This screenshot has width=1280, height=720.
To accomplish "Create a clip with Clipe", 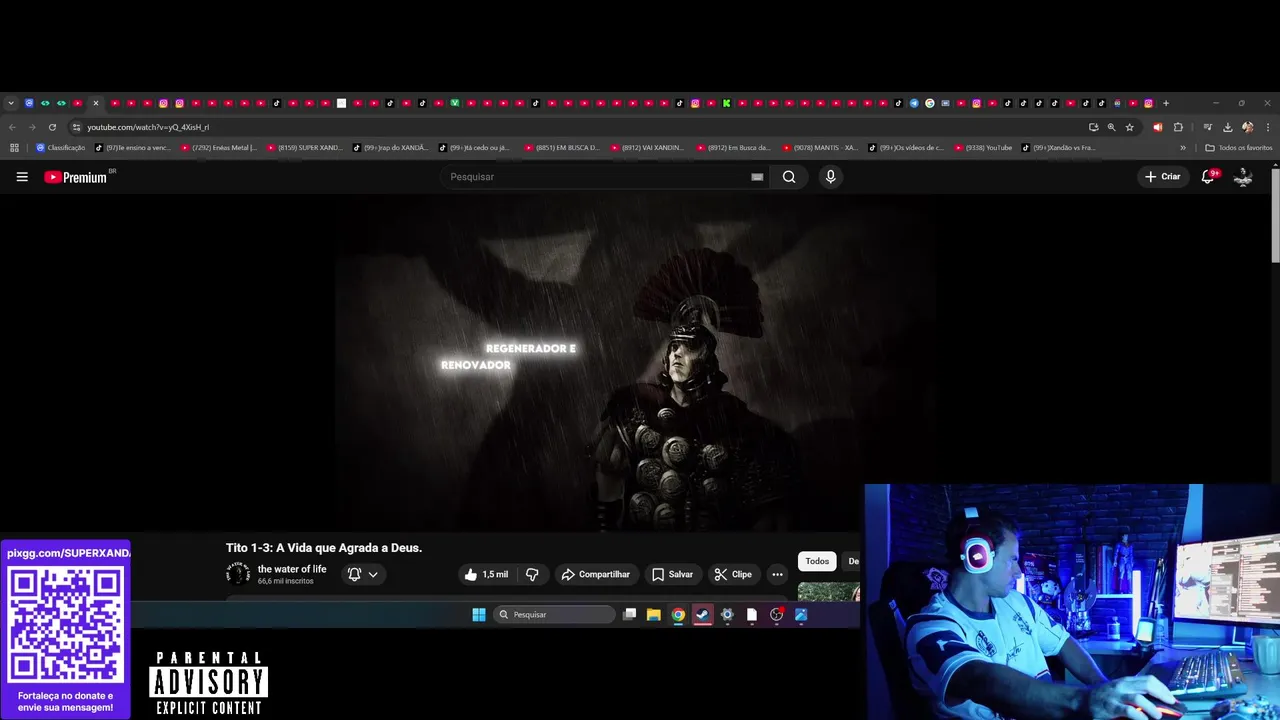I will [x=733, y=574].
